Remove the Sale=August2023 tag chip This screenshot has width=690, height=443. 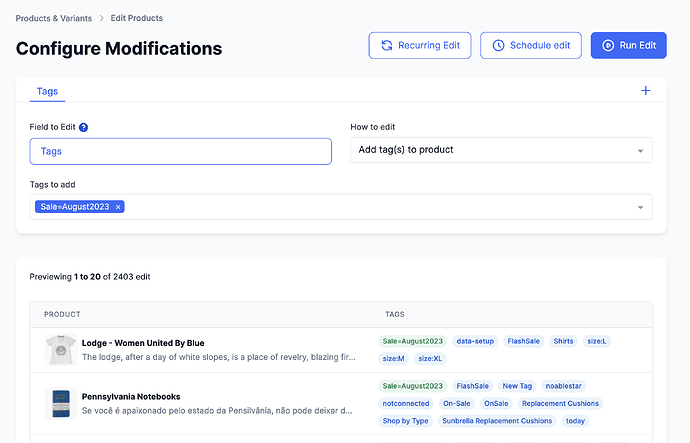pyautogui.click(x=118, y=207)
